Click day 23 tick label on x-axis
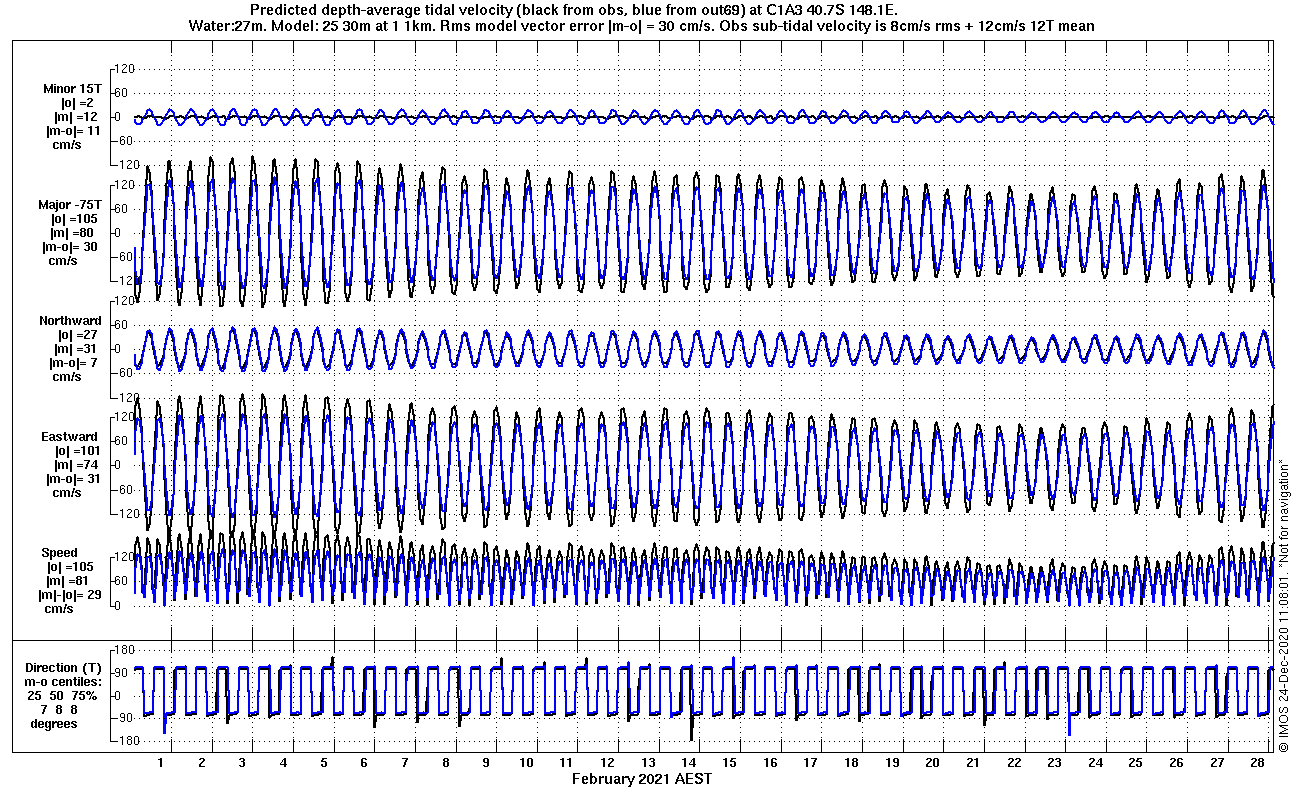The width and height of the screenshot is (1300, 800). point(1055,763)
